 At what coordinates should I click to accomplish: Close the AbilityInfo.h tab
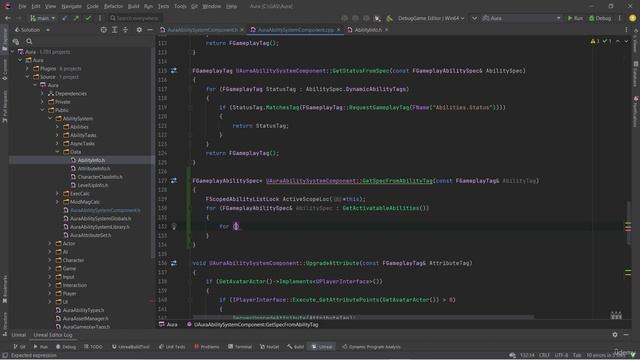[387, 30]
